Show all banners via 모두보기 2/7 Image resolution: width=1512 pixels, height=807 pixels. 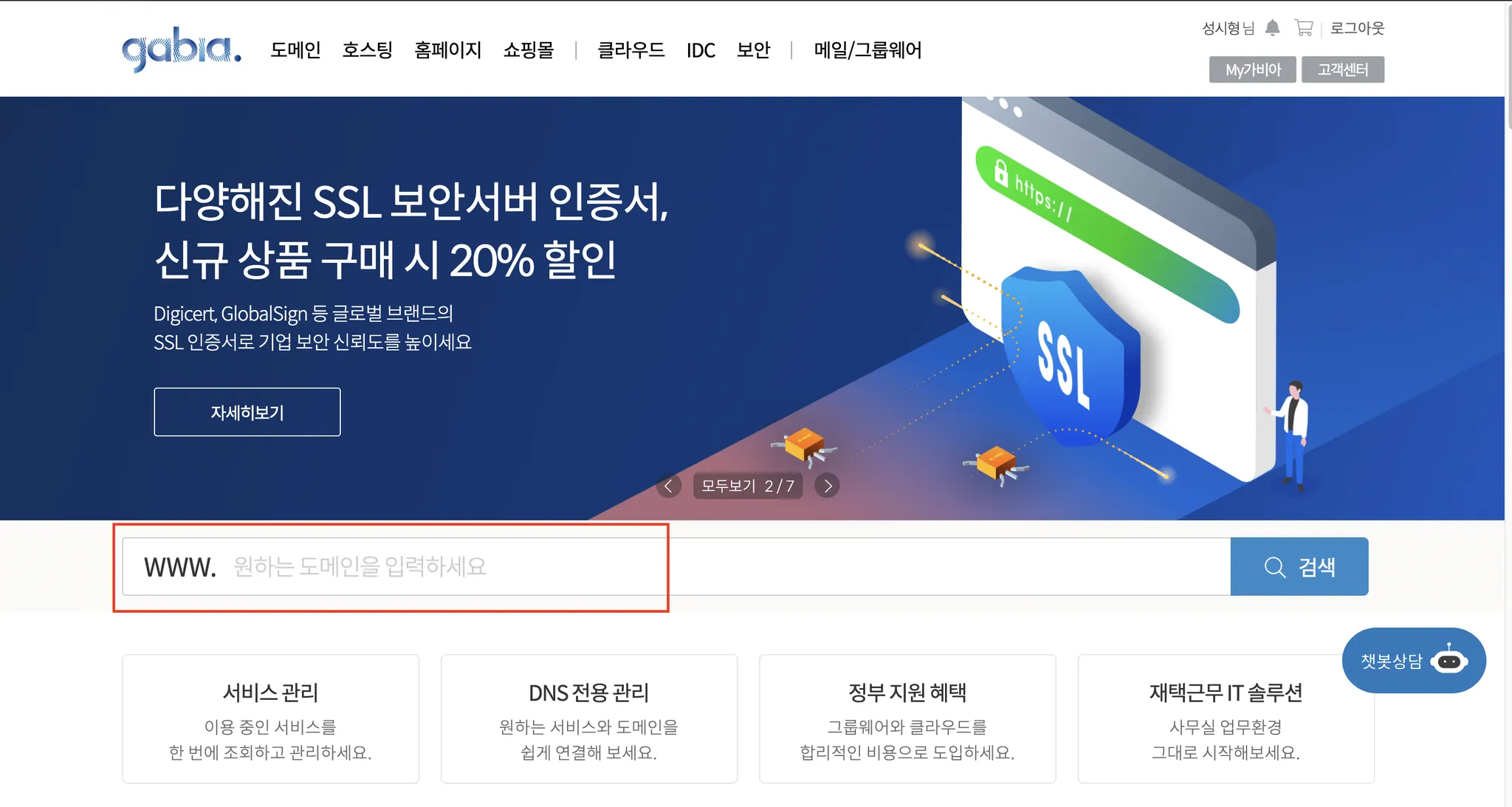pyautogui.click(x=748, y=486)
